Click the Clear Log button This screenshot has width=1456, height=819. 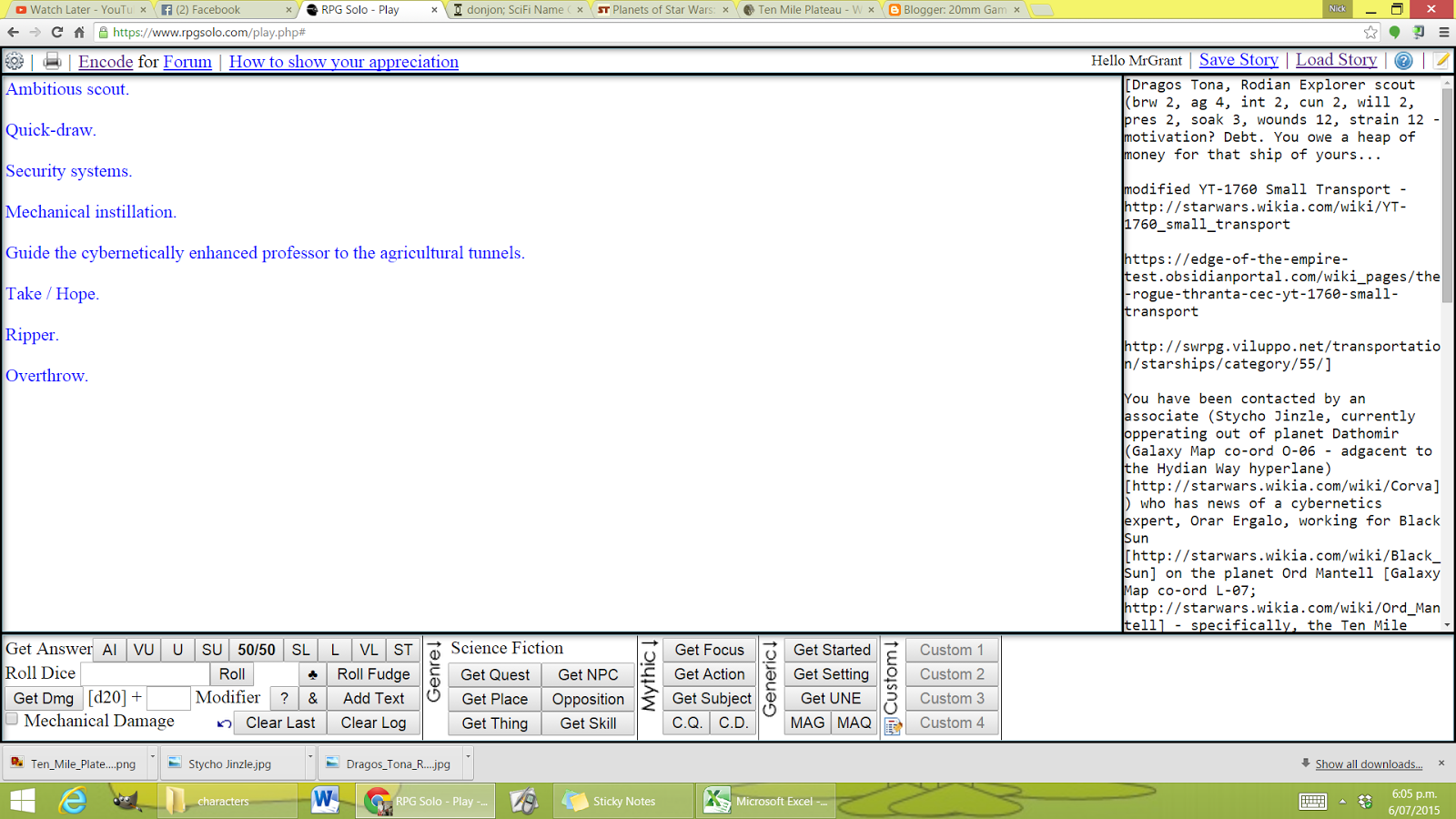pyautogui.click(x=373, y=723)
